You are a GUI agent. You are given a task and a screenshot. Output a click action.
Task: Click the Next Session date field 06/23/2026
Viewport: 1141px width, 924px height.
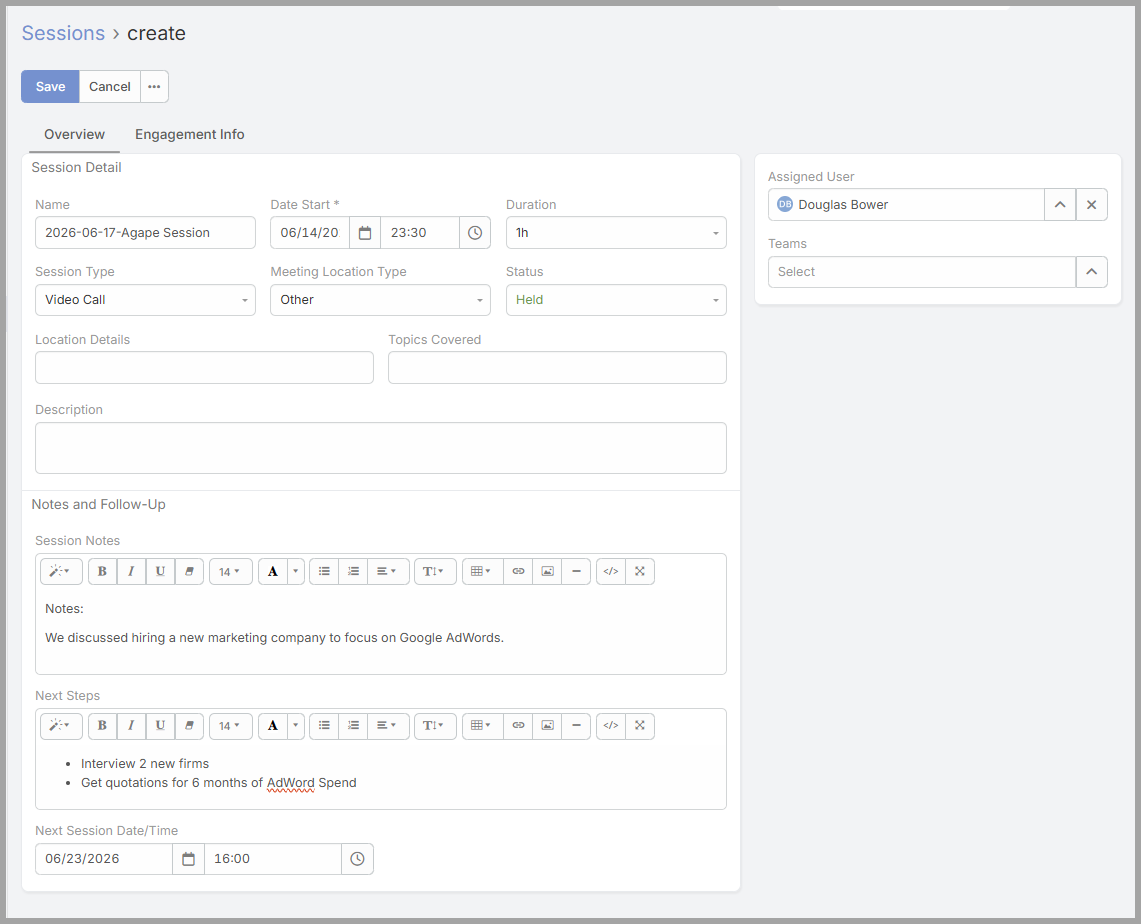[104, 859]
